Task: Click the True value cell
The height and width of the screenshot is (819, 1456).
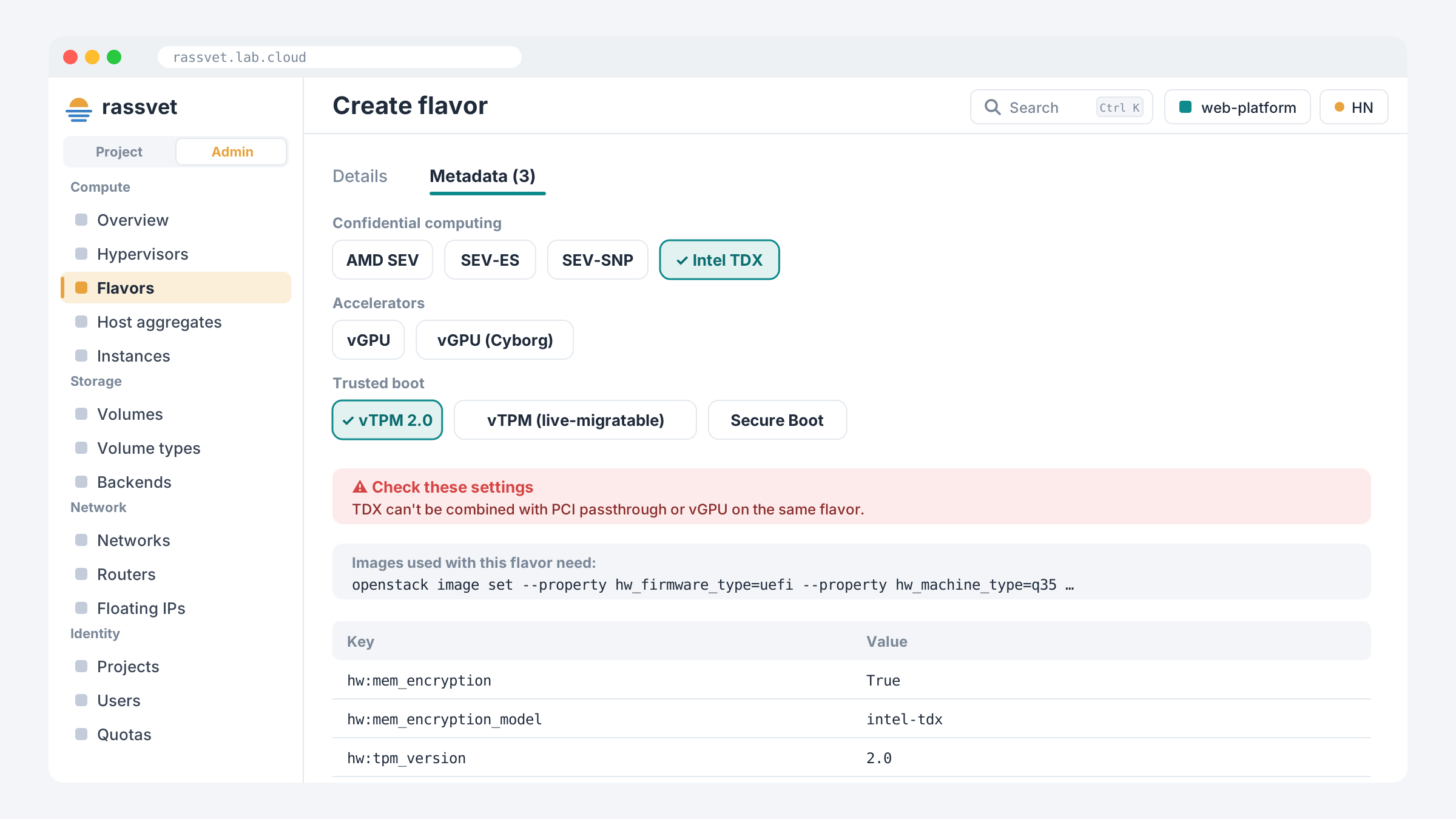Action: click(x=883, y=680)
